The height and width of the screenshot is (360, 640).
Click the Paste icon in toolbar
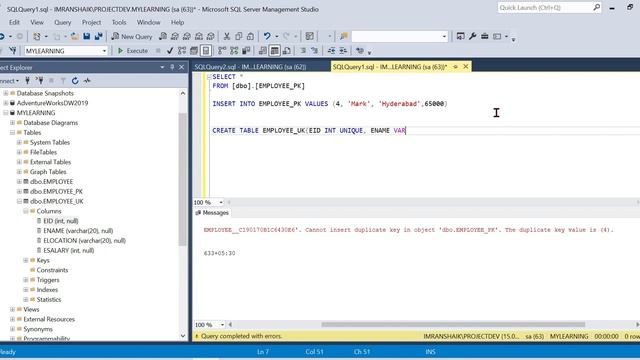(x=250, y=37)
